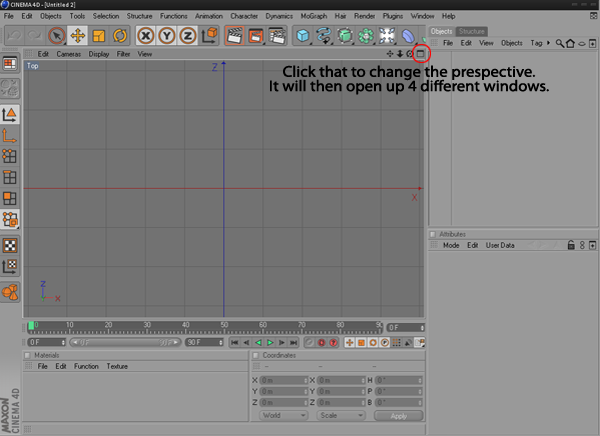This screenshot has height=436, width=600.
Task: Open the Plugins menu
Action: coord(393,16)
